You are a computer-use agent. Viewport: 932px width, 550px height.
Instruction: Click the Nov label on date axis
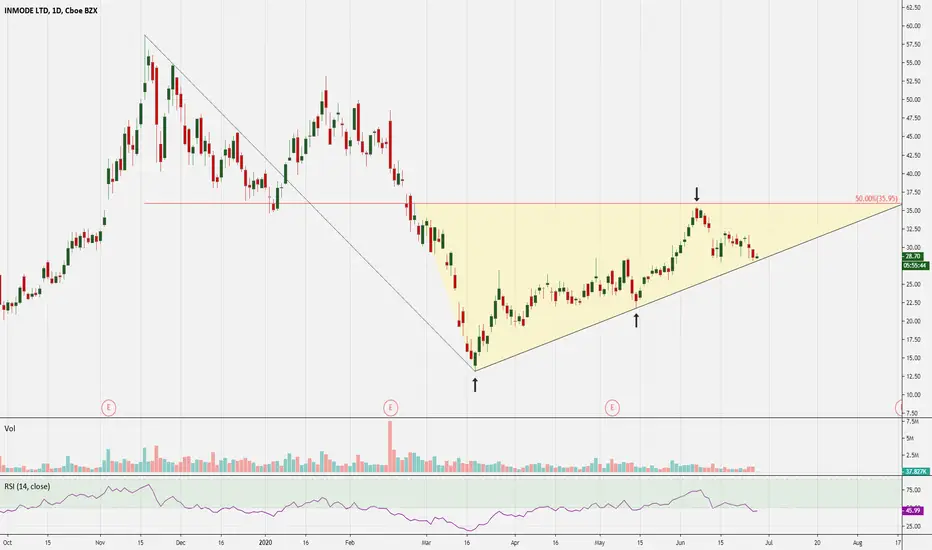click(x=100, y=543)
